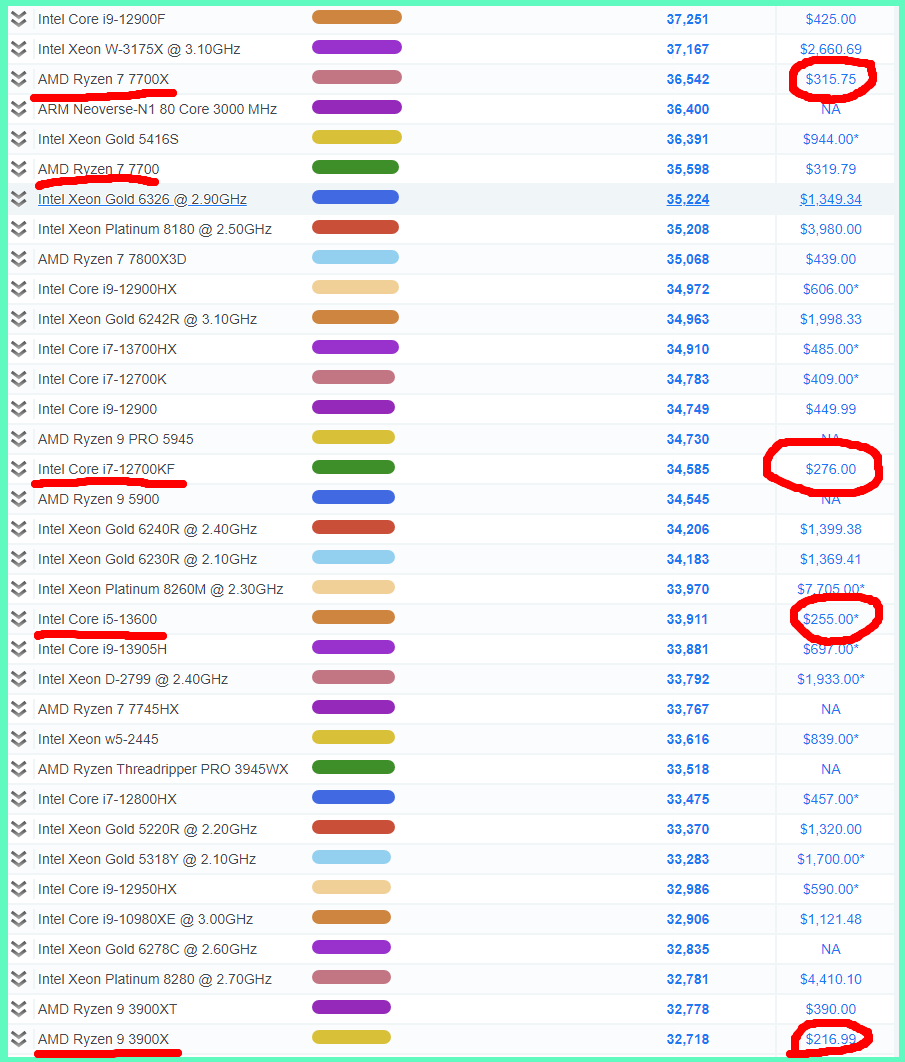Open the AMD Ryzen Threadripper PRO 3945WX link
The image size is (905, 1062).
click(x=163, y=769)
